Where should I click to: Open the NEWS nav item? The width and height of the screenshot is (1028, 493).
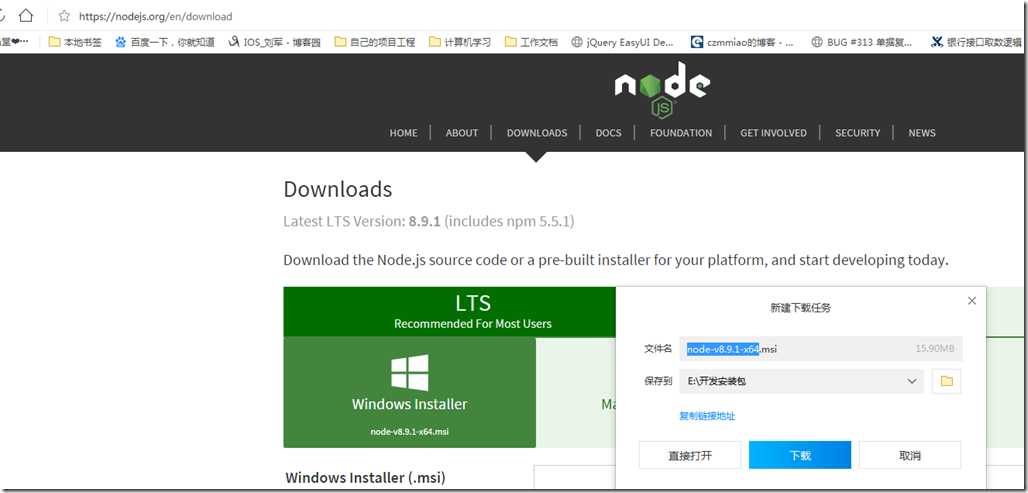921,132
